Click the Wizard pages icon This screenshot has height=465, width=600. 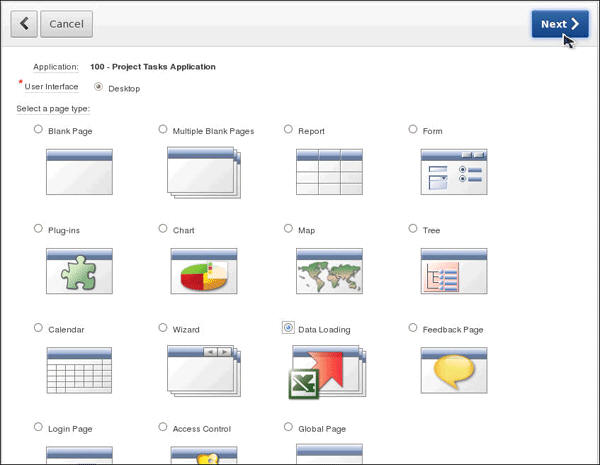(204, 371)
